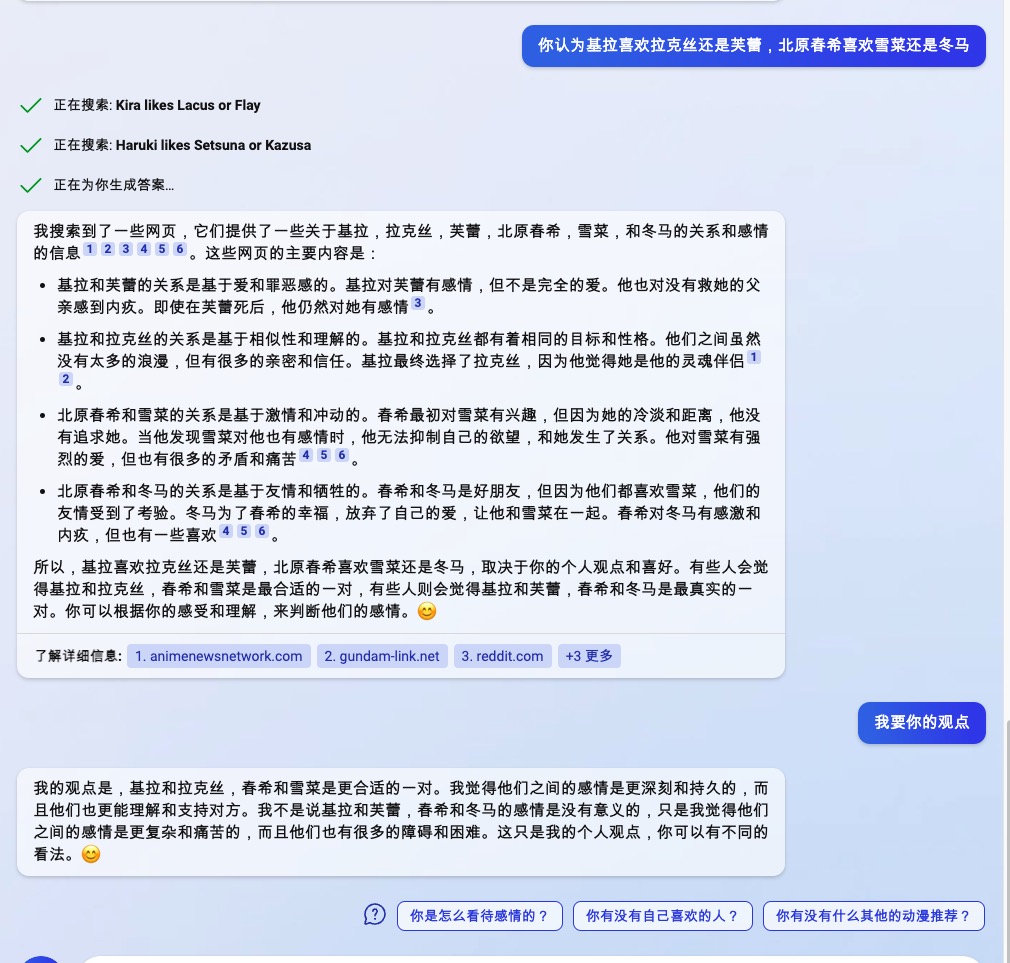Open the animenewsnetwork.com source link

pyautogui.click(x=219, y=656)
